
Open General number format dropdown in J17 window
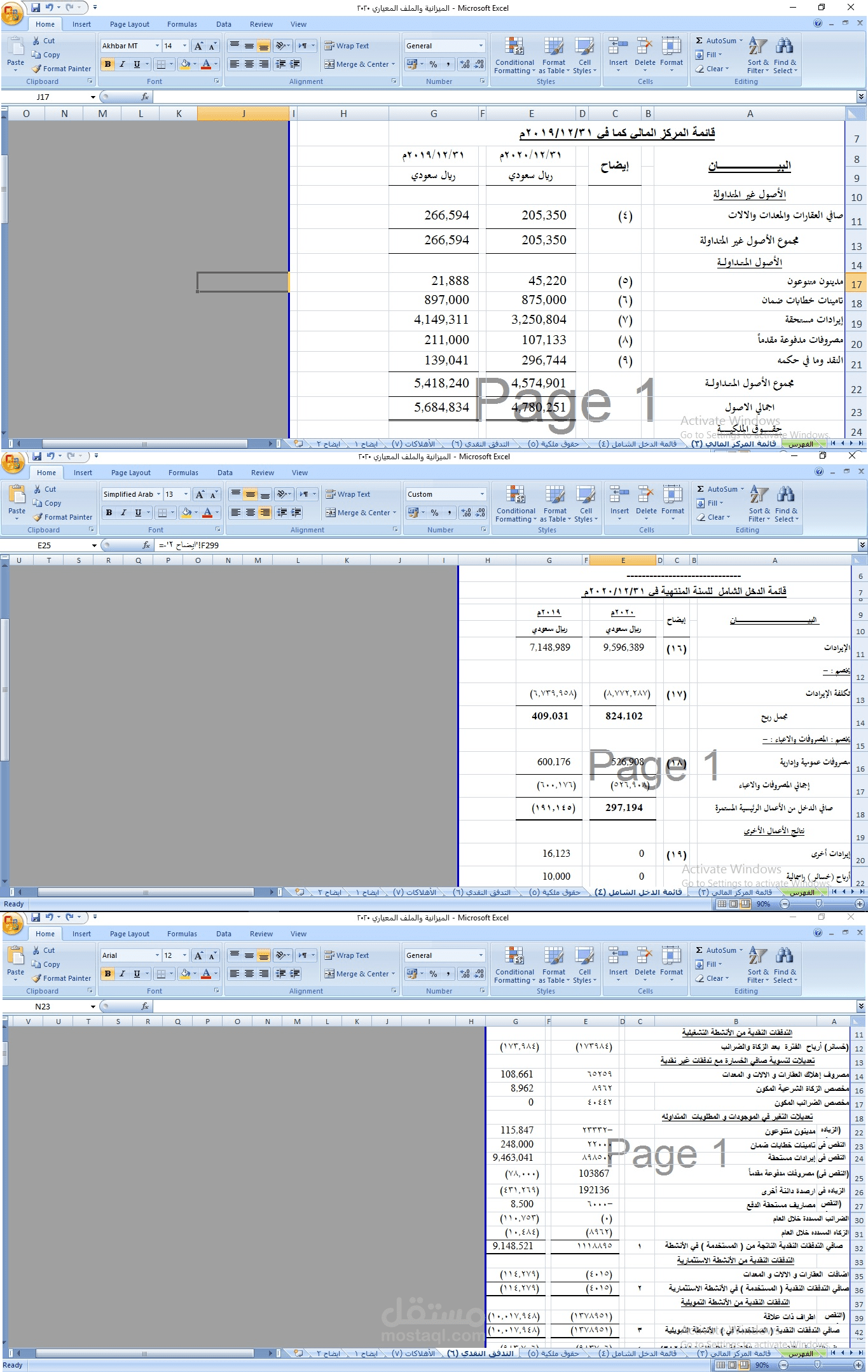481,46
